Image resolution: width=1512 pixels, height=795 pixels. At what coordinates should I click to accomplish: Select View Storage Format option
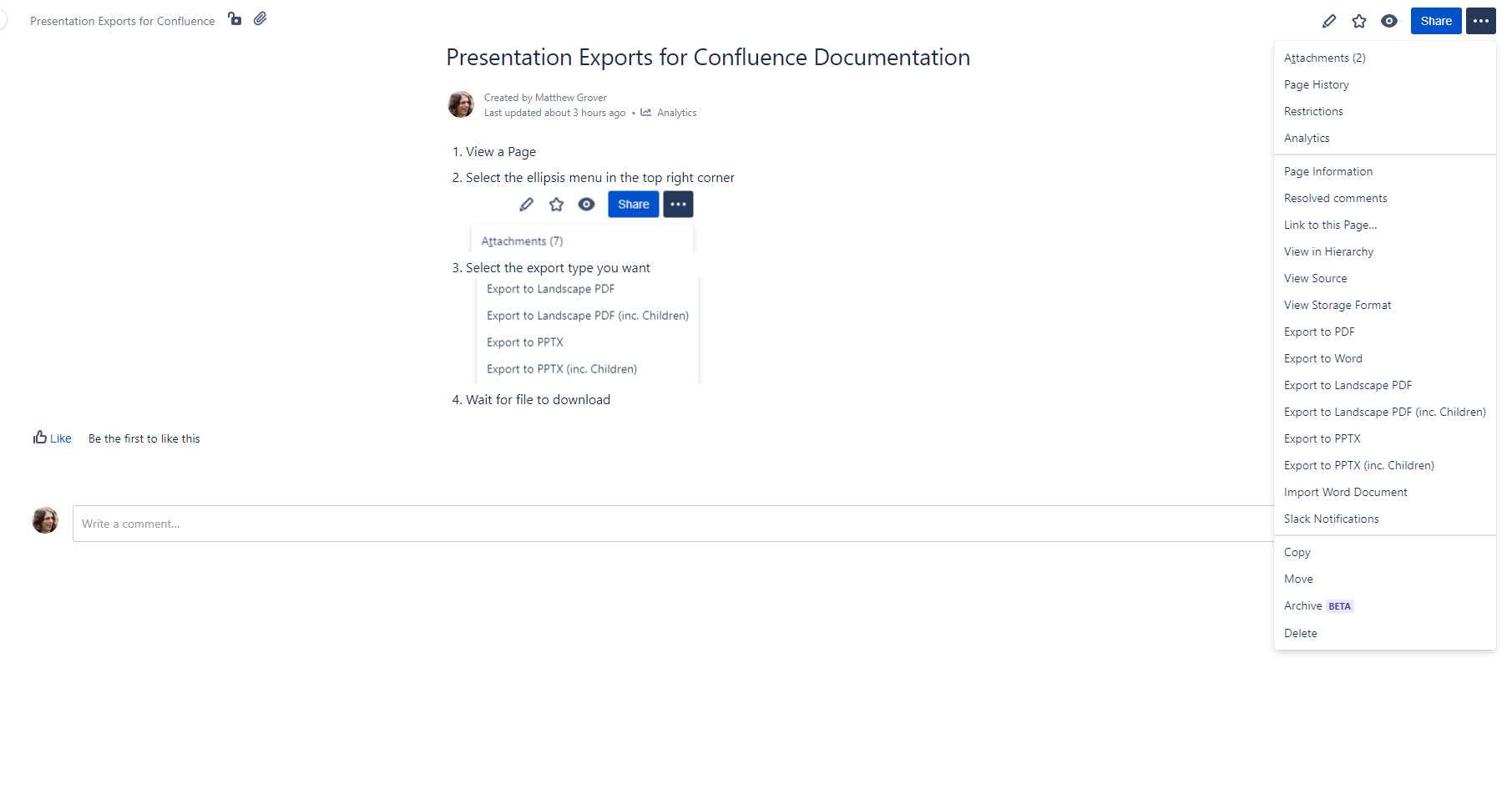(1384, 305)
